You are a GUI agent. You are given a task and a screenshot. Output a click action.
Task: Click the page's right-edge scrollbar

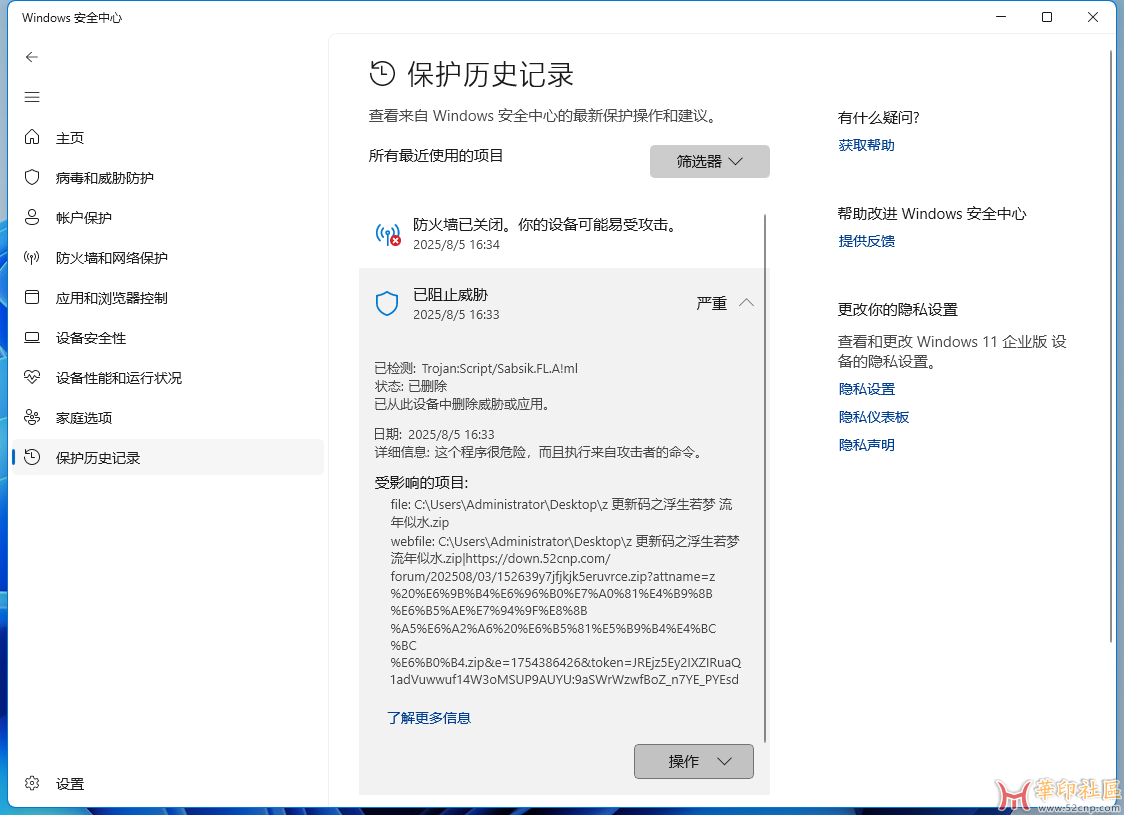(1112, 344)
